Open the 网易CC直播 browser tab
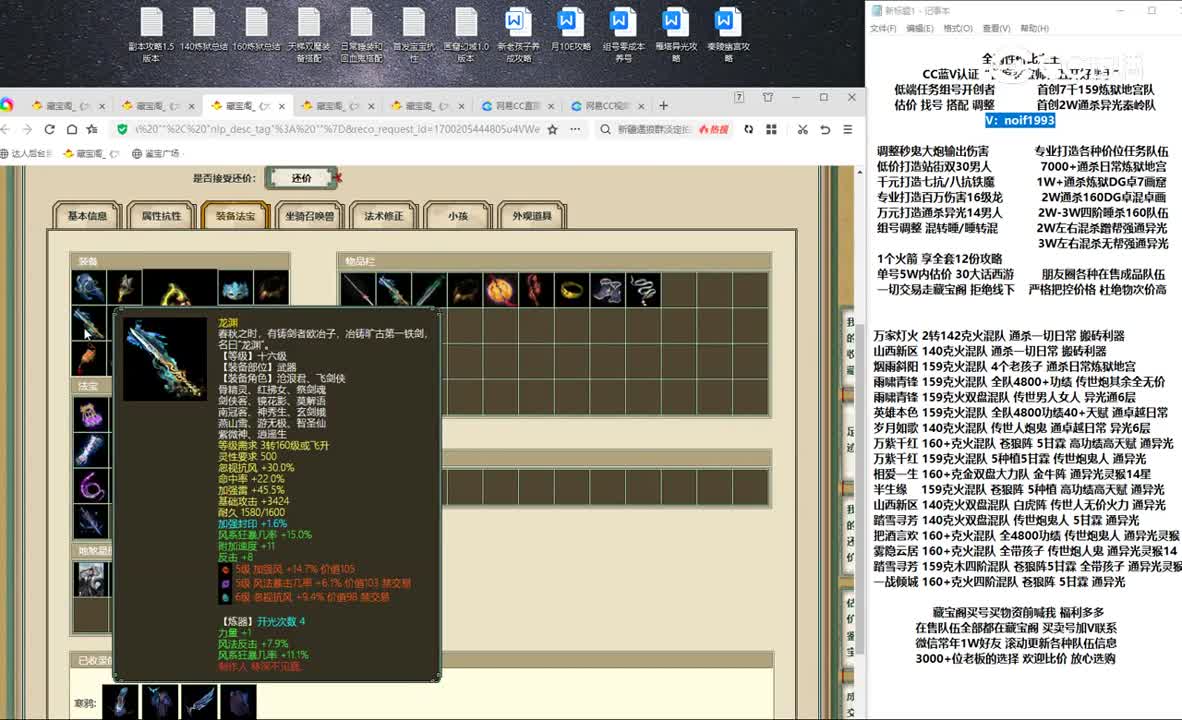This screenshot has height=720, width=1182. [516, 106]
